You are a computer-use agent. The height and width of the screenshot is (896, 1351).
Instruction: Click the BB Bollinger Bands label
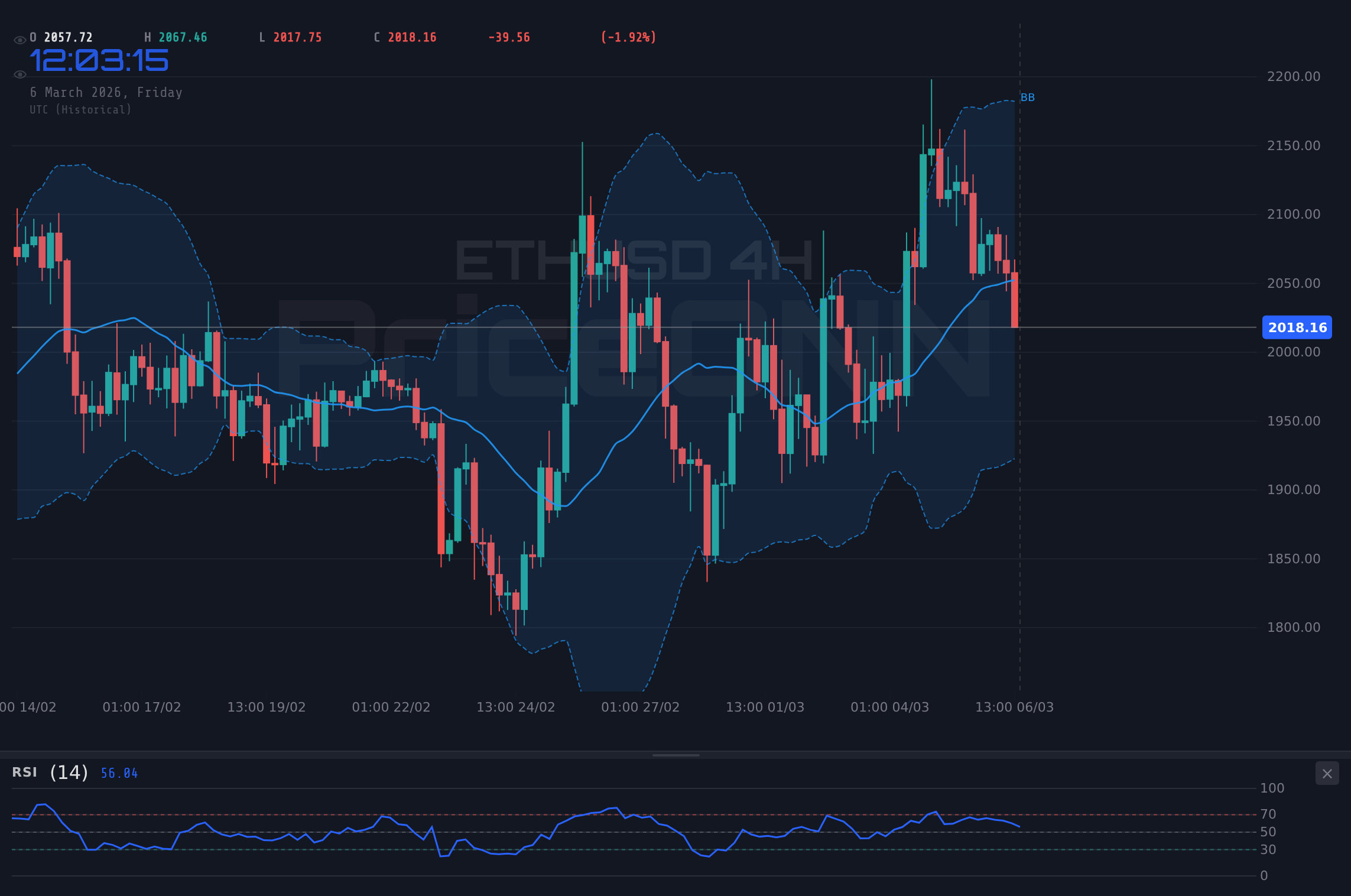(x=1028, y=98)
